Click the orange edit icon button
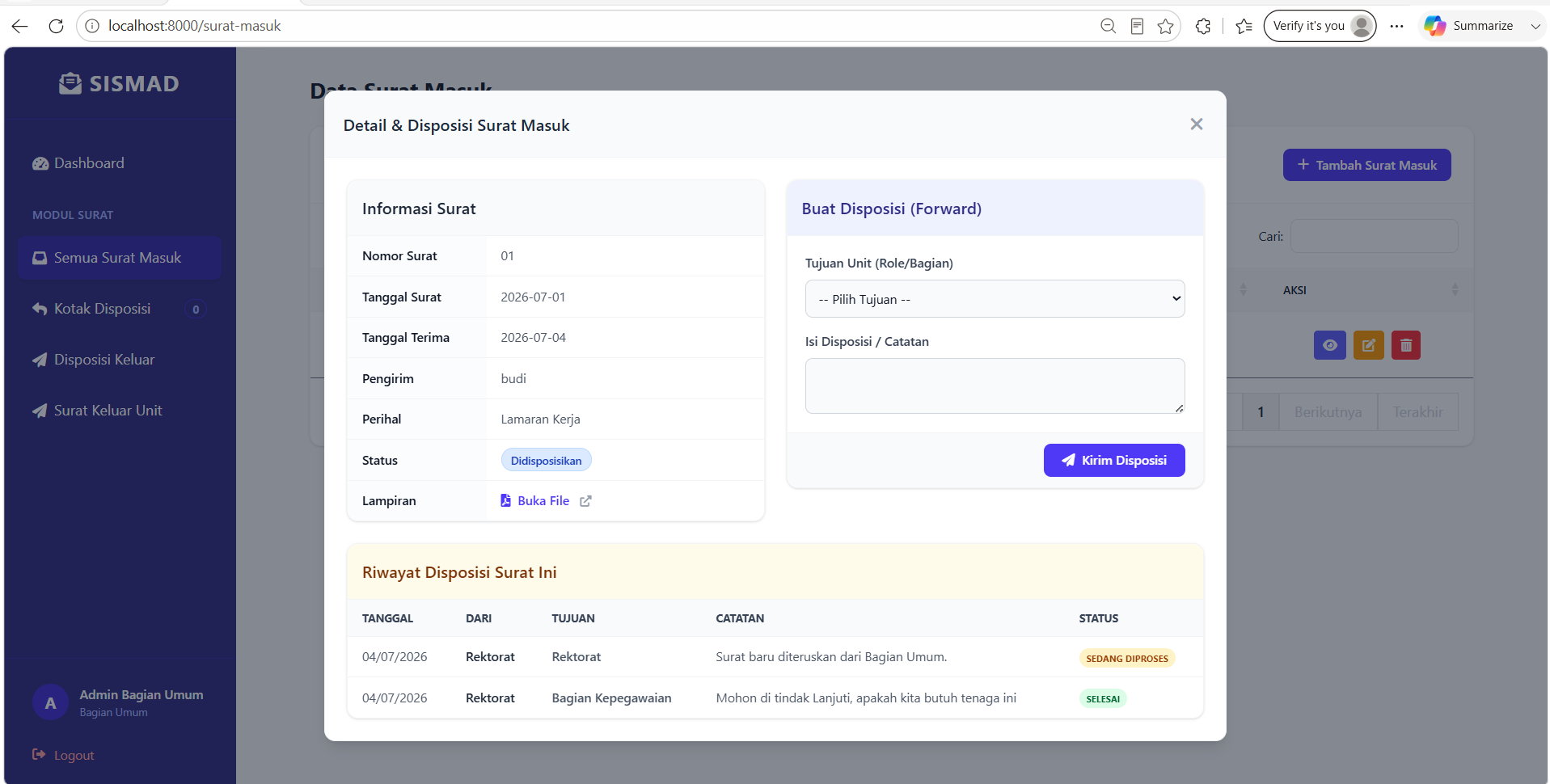Screen dimensions: 1550x784 [1368, 345]
